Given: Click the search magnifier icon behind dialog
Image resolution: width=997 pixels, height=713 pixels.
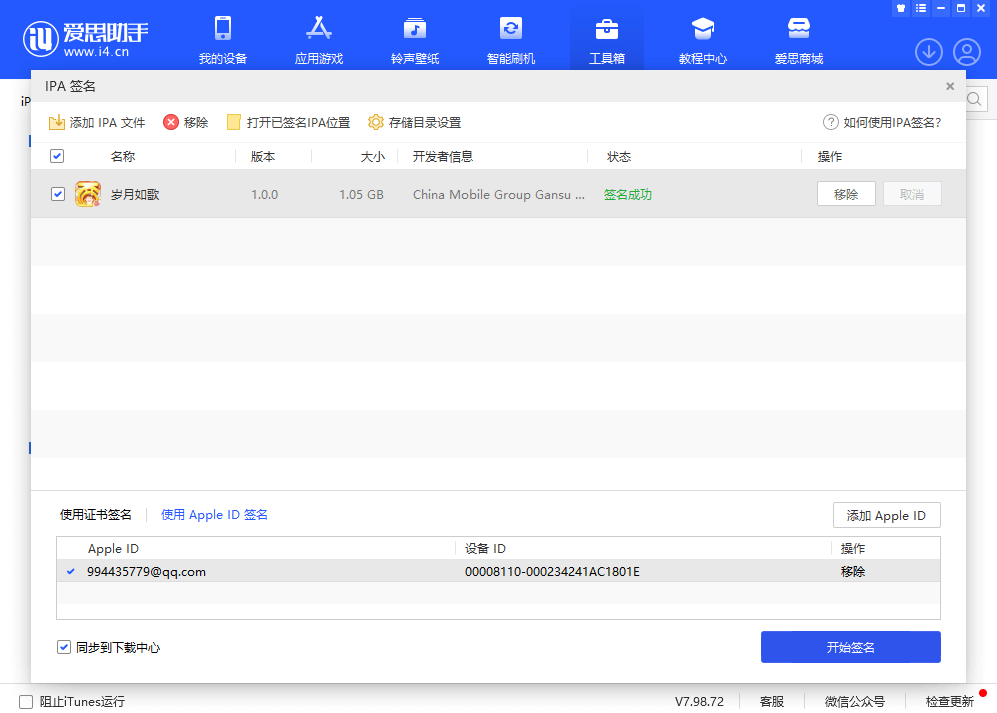Looking at the screenshot, I should click(974, 99).
